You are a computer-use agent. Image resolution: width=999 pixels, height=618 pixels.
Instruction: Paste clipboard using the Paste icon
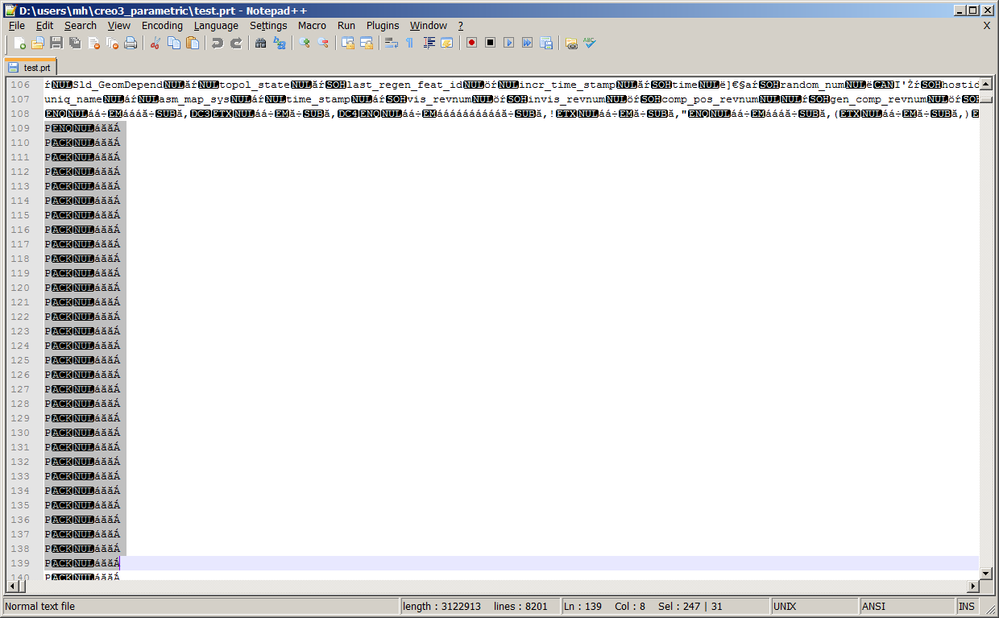(192, 43)
